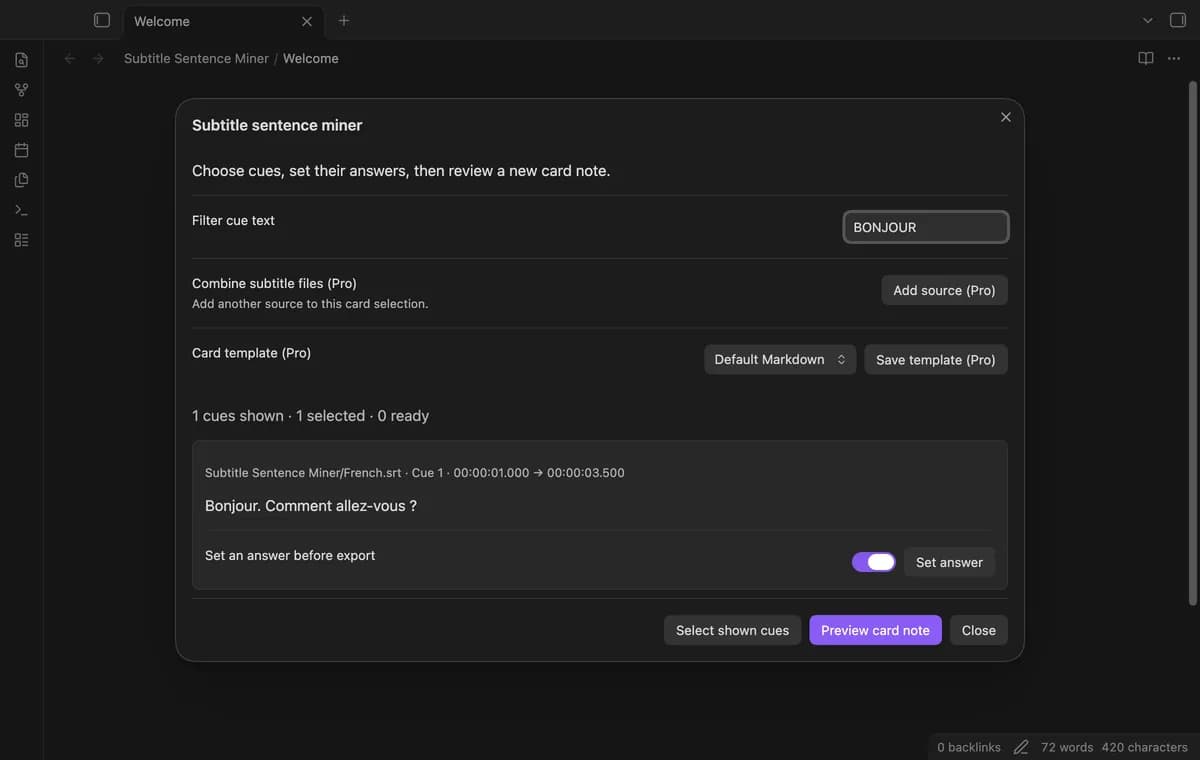This screenshot has width=1200, height=760.
Task: Toggle the right sidebar icon
Action: [x=1177, y=20]
